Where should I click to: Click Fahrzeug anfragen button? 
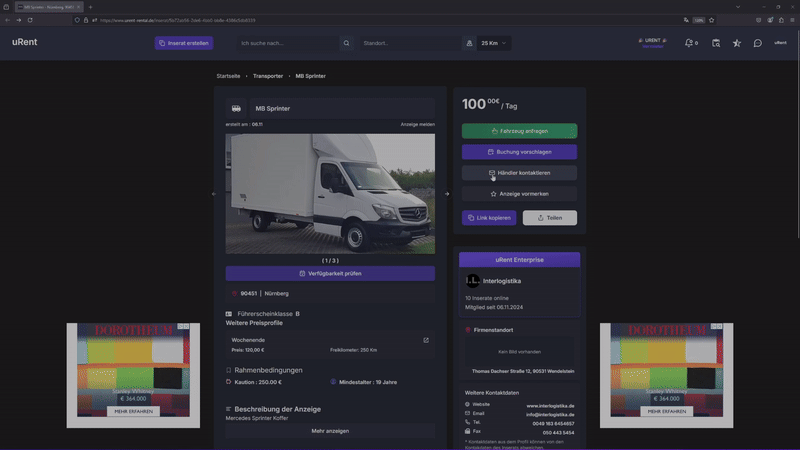[x=519, y=131]
